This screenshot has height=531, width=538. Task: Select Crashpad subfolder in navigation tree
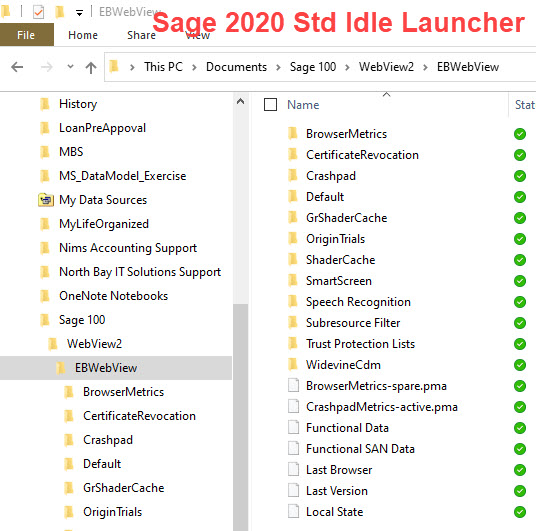[108, 440]
